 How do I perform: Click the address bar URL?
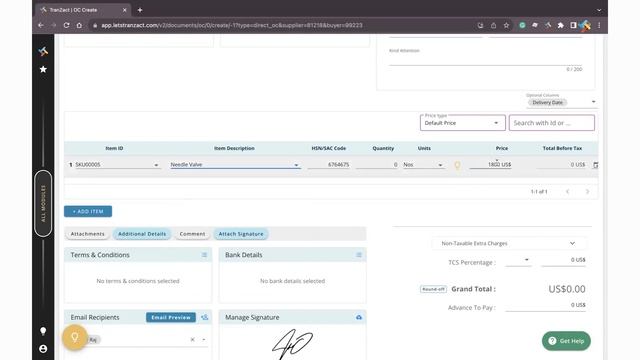pyautogui.click(x=232, y=25)
